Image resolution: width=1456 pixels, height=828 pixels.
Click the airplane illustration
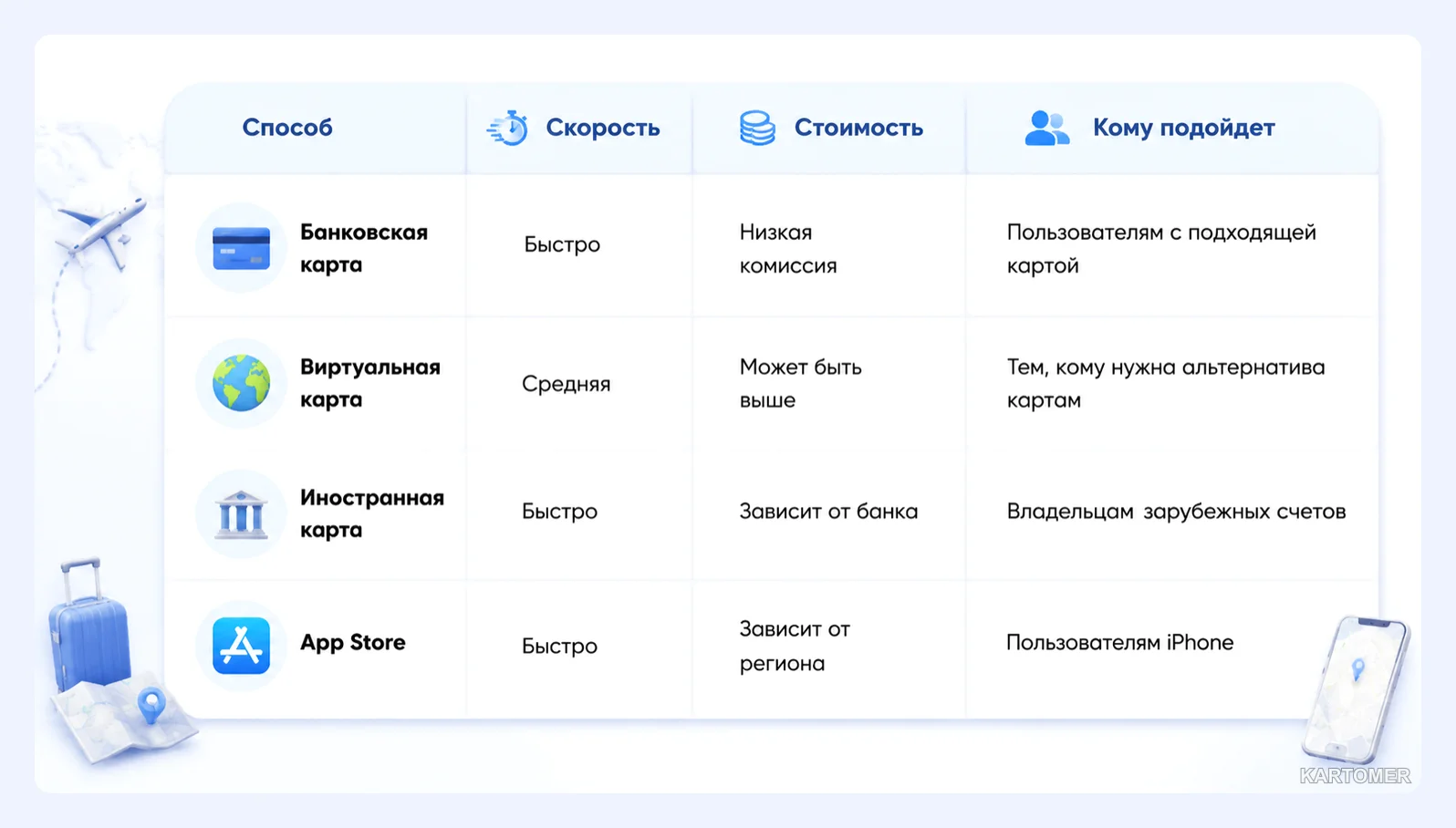click(x=100, y=233)
